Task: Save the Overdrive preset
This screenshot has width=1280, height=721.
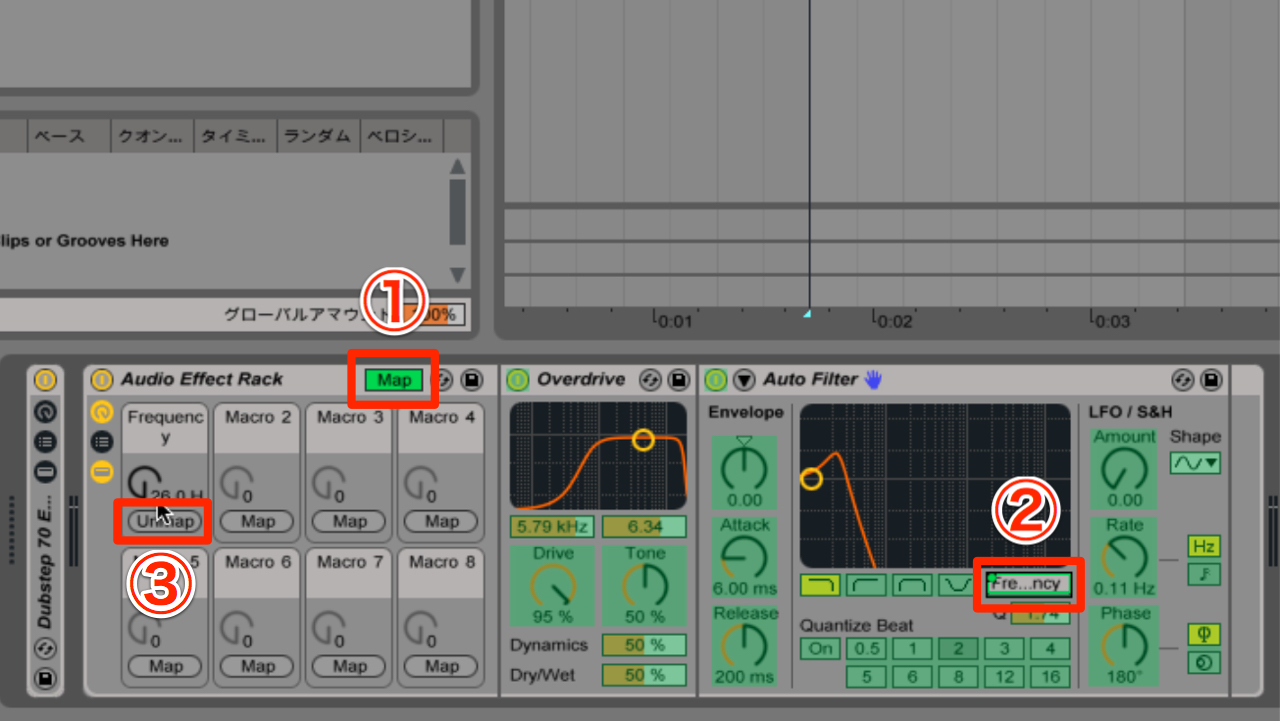Action: point(679,380)
